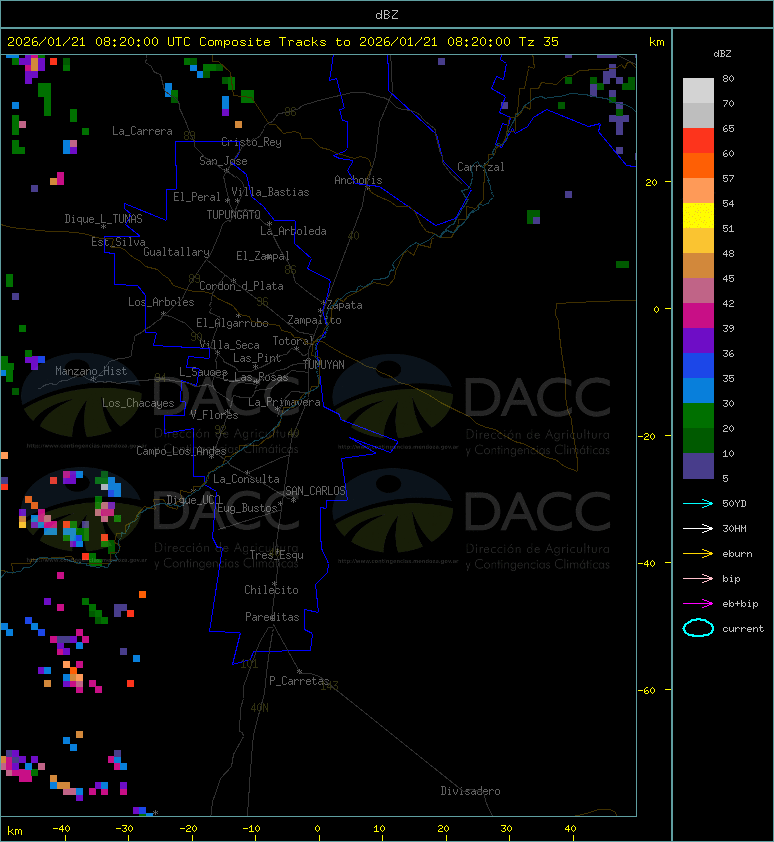Click the Anchoris label on map
This screenshot has height=842, width=774.
coord(358,180)
